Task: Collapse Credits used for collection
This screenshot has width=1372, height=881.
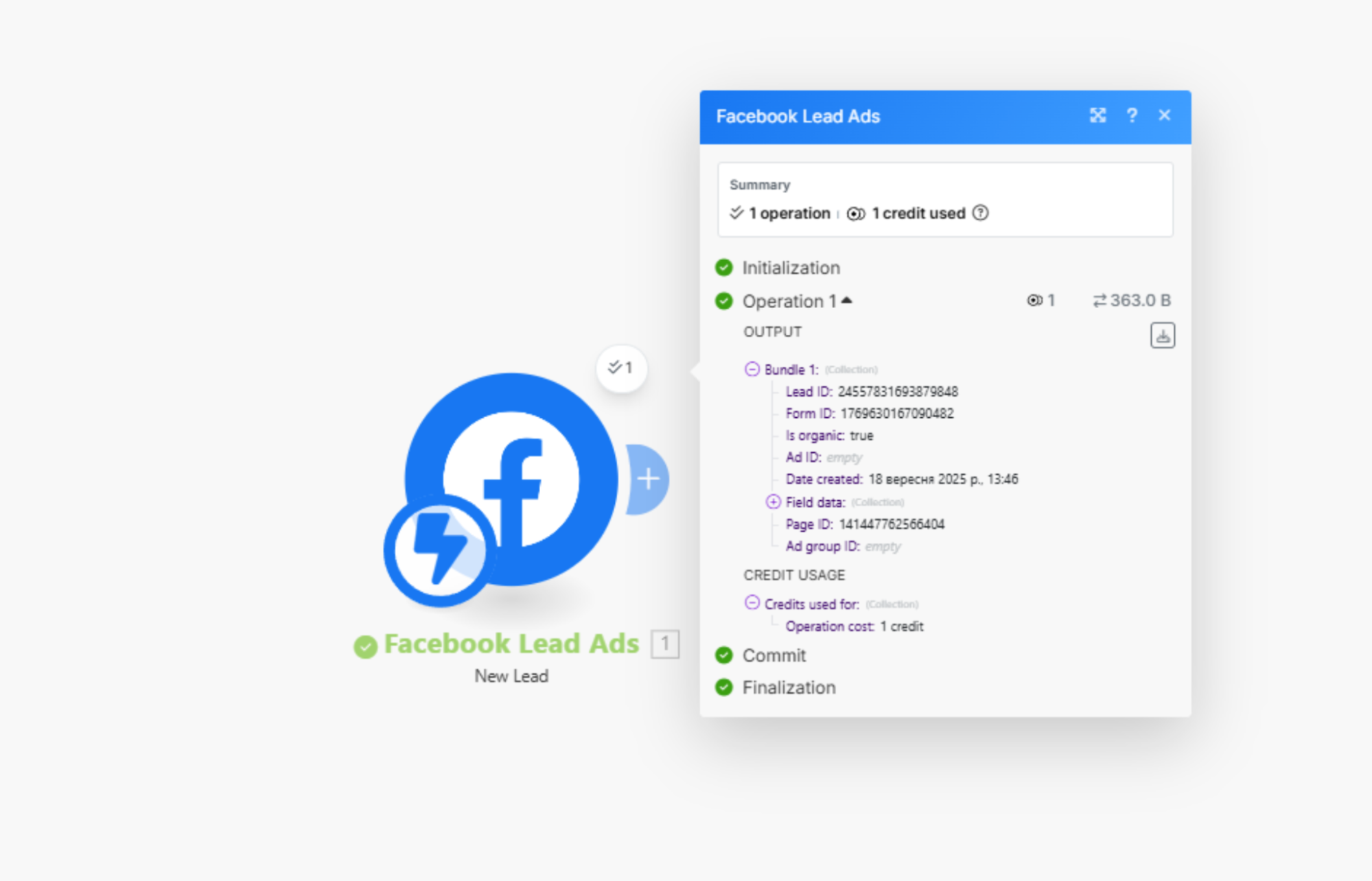Action: 752,603
